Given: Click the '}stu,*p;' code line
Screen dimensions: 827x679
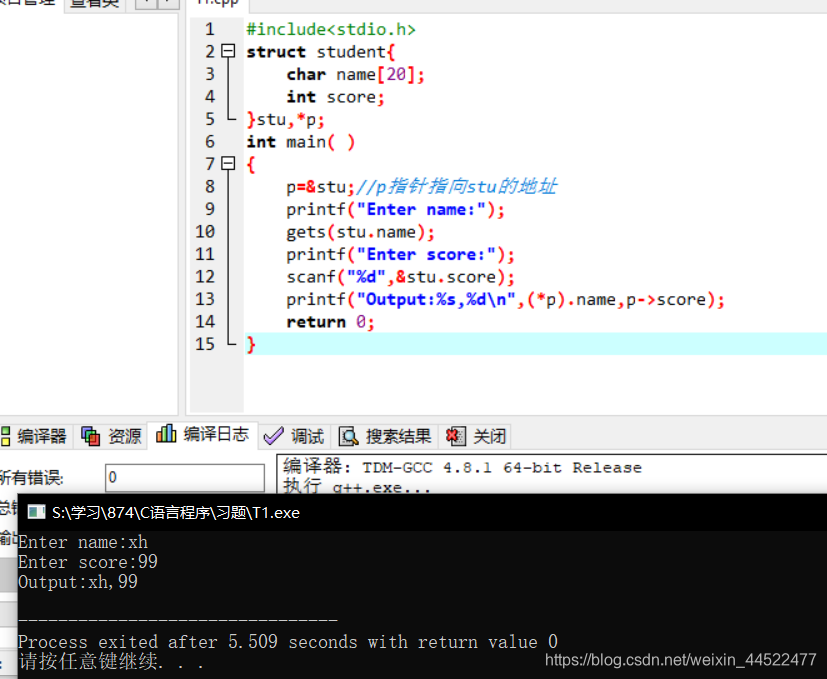Looking at the screenshot, I should coord(285,120).
